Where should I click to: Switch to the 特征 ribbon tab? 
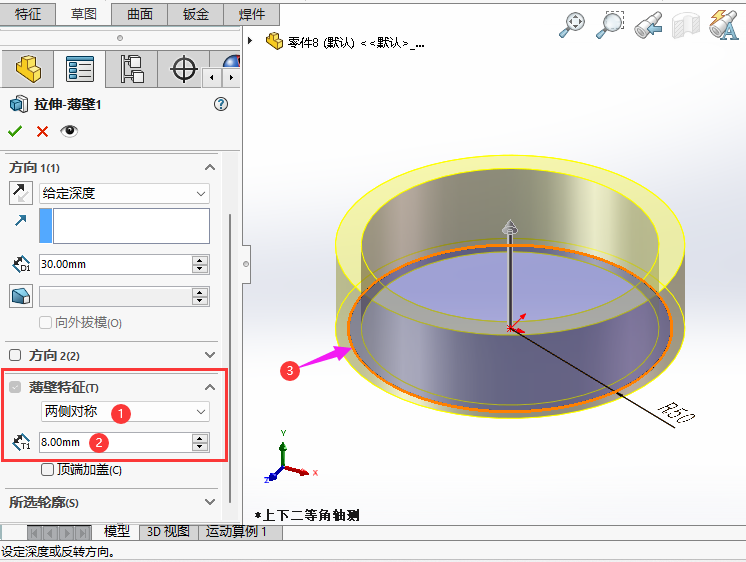click(x=28, y=14)
